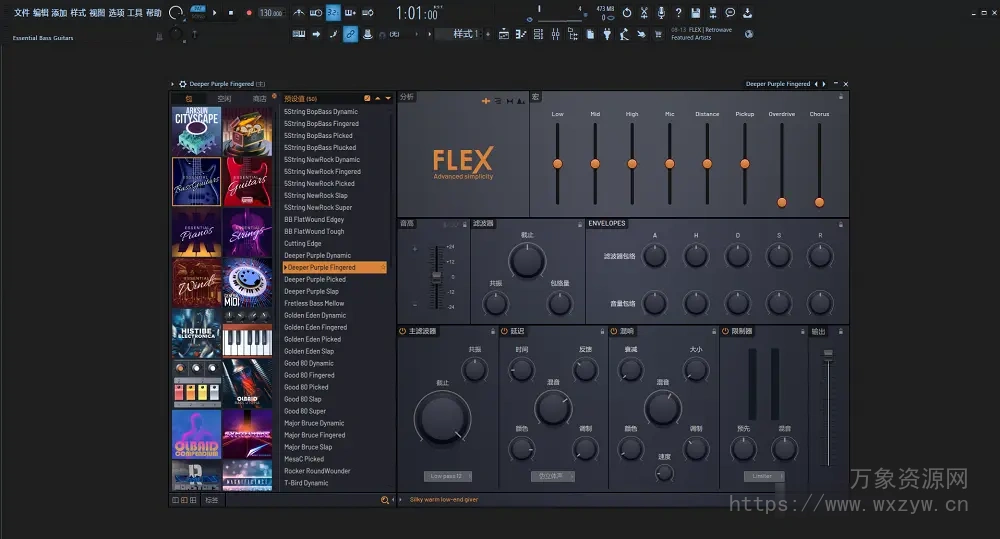Open the 工具 menu
This screenshot has height=539, width=1000.
(135, 13)
